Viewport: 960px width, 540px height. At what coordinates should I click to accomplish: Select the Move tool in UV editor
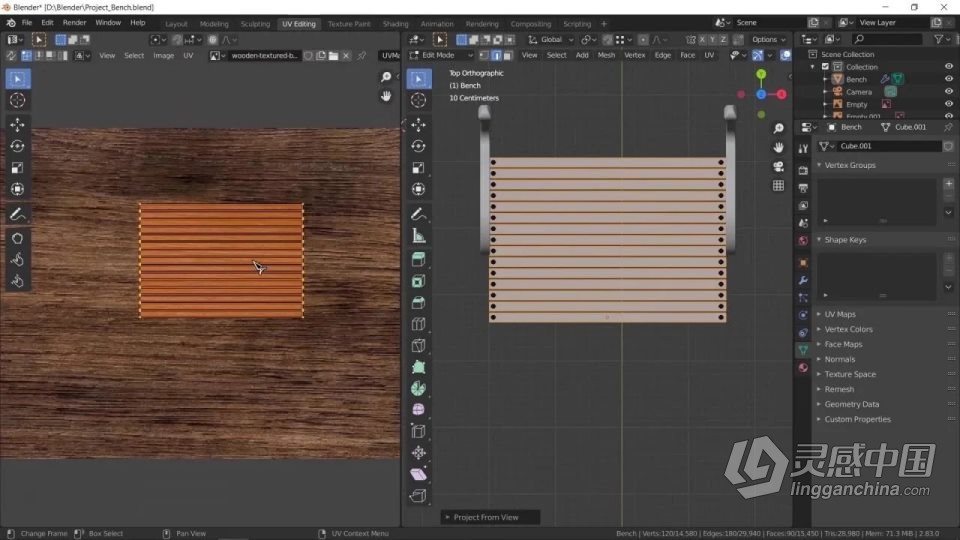pyautogui.click(x=17, y=125)
